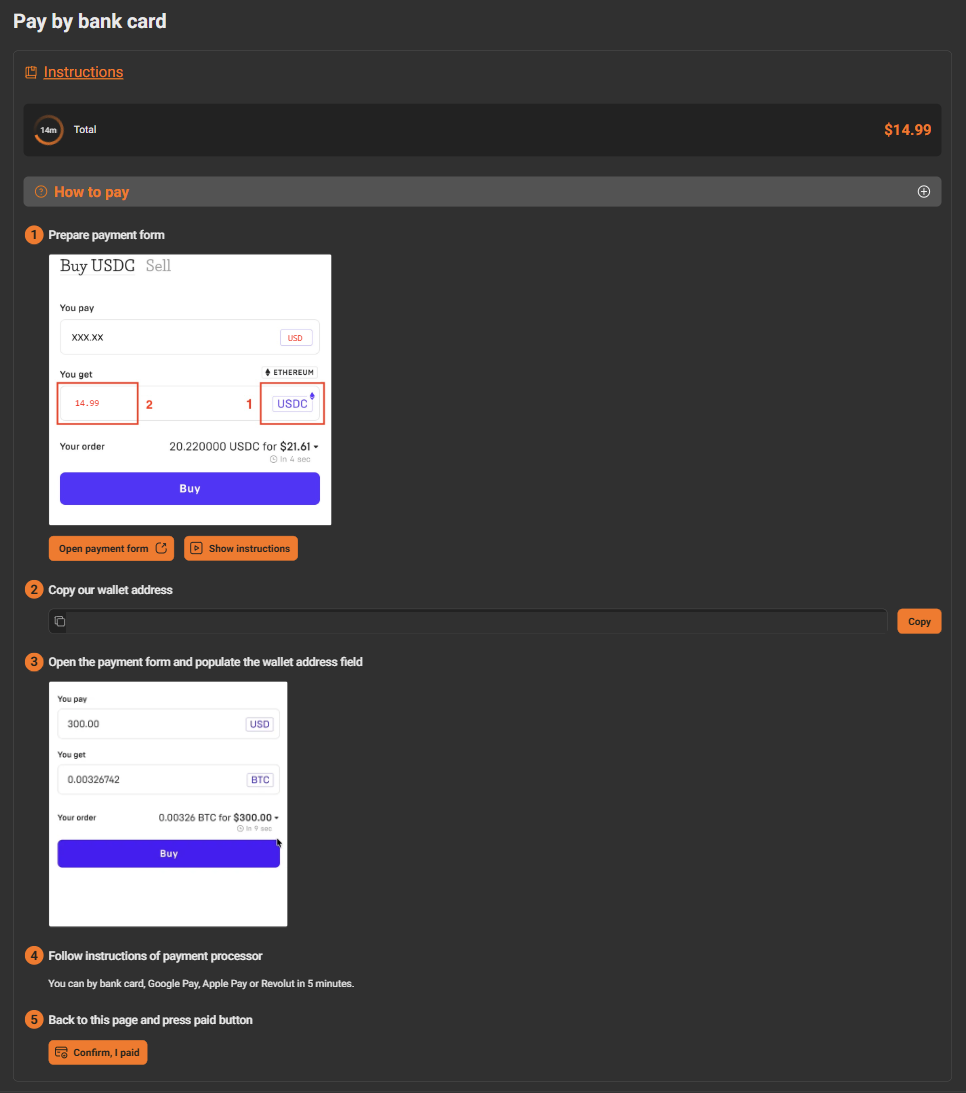
Task: Click Follow instructions of payment processor title
Action: pos(155,956)
